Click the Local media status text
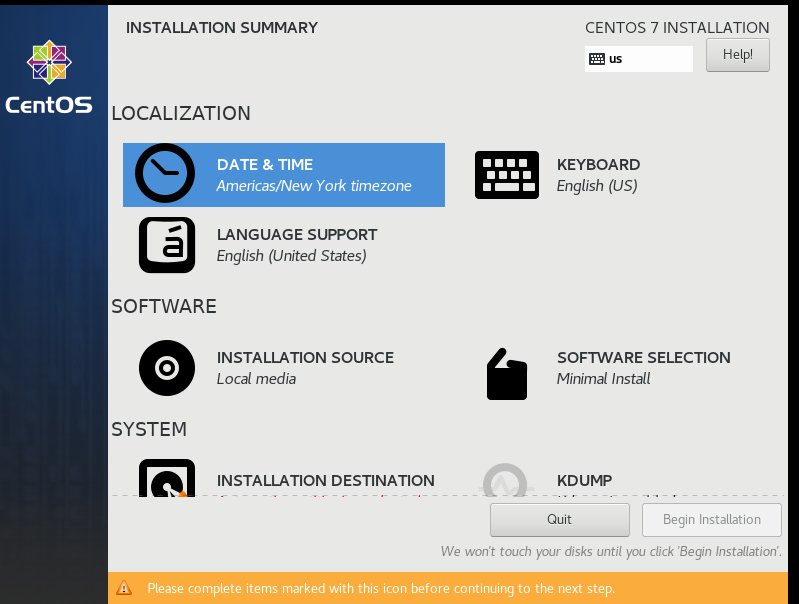 [x=256, y=379]
